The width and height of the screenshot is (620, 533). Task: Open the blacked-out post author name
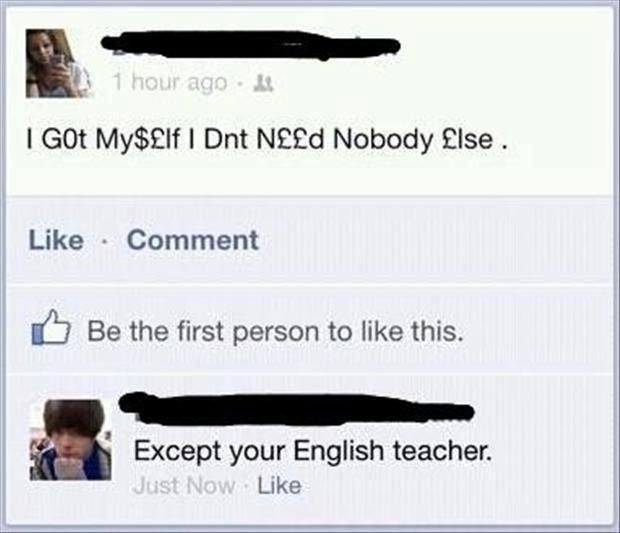click(x=250, y=45)
